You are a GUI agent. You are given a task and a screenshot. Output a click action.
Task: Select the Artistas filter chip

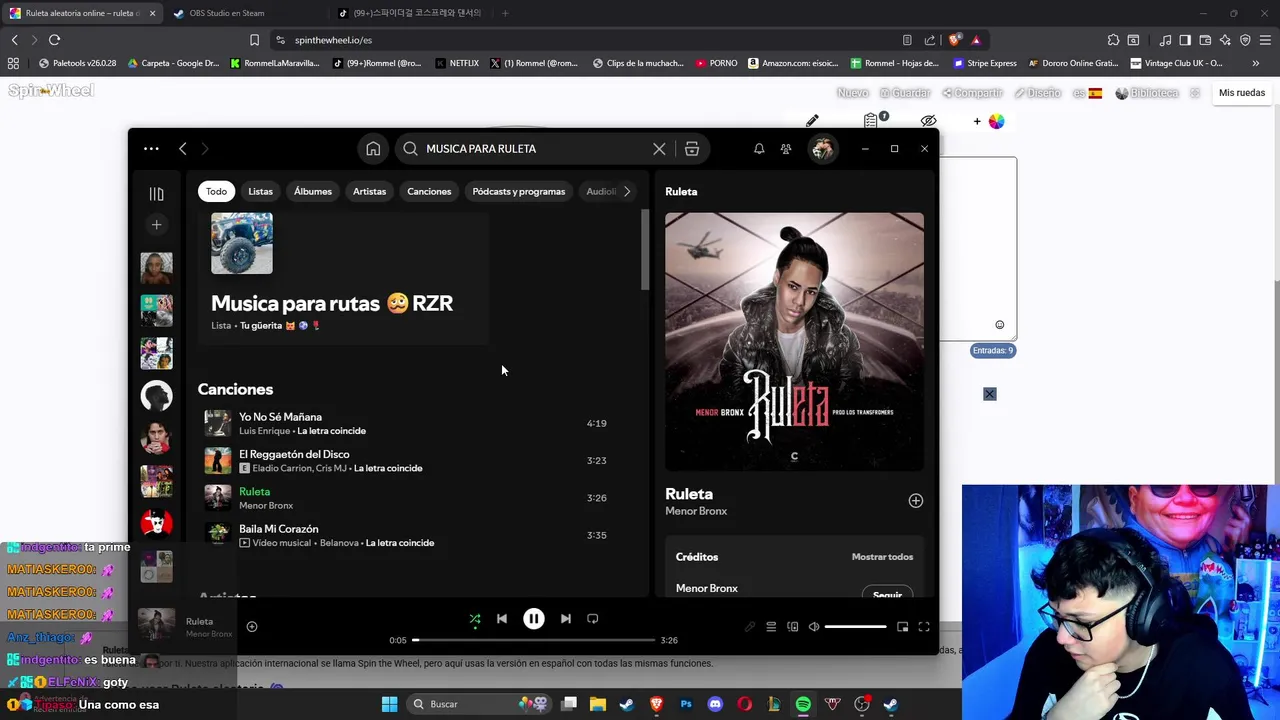[369, 191]
